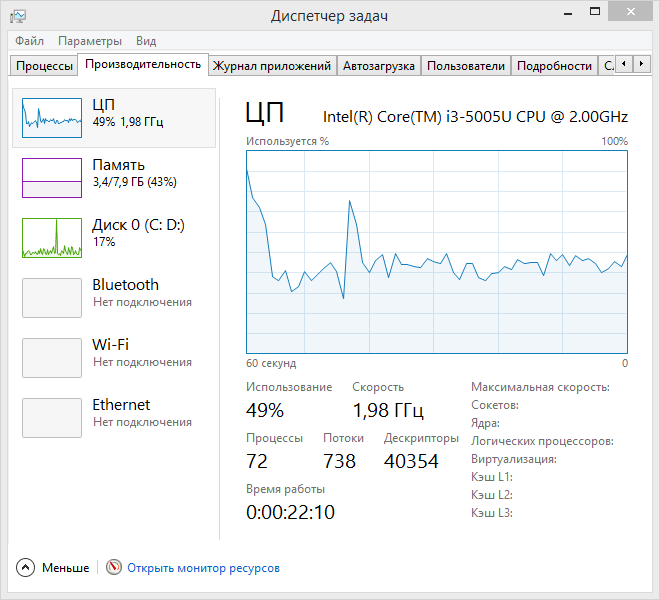Viewport: 660px width, 600px height.
Task: Click the Task Manager title bar icon
Action: point(19,16)
